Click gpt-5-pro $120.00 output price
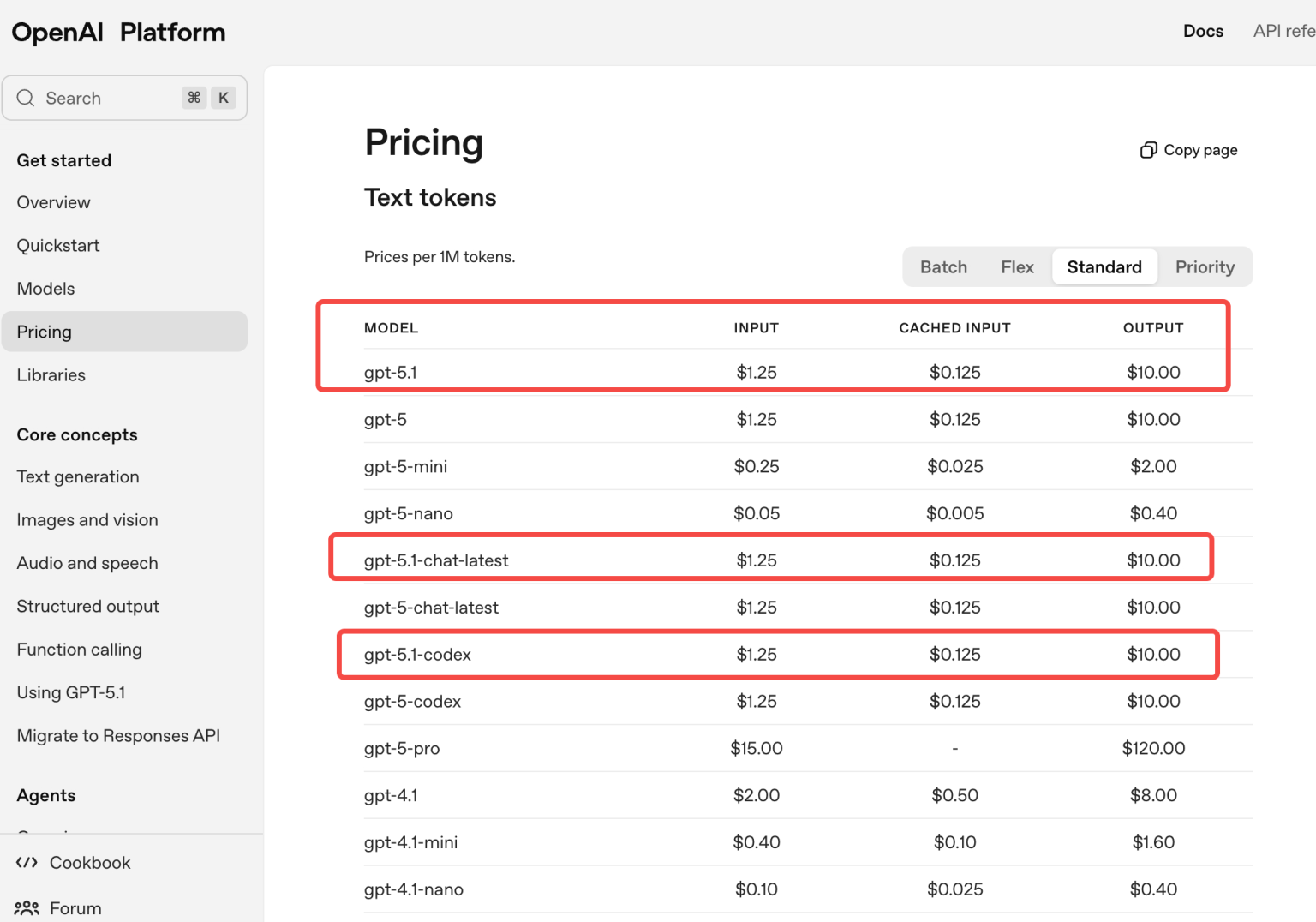 (1153, 748)
